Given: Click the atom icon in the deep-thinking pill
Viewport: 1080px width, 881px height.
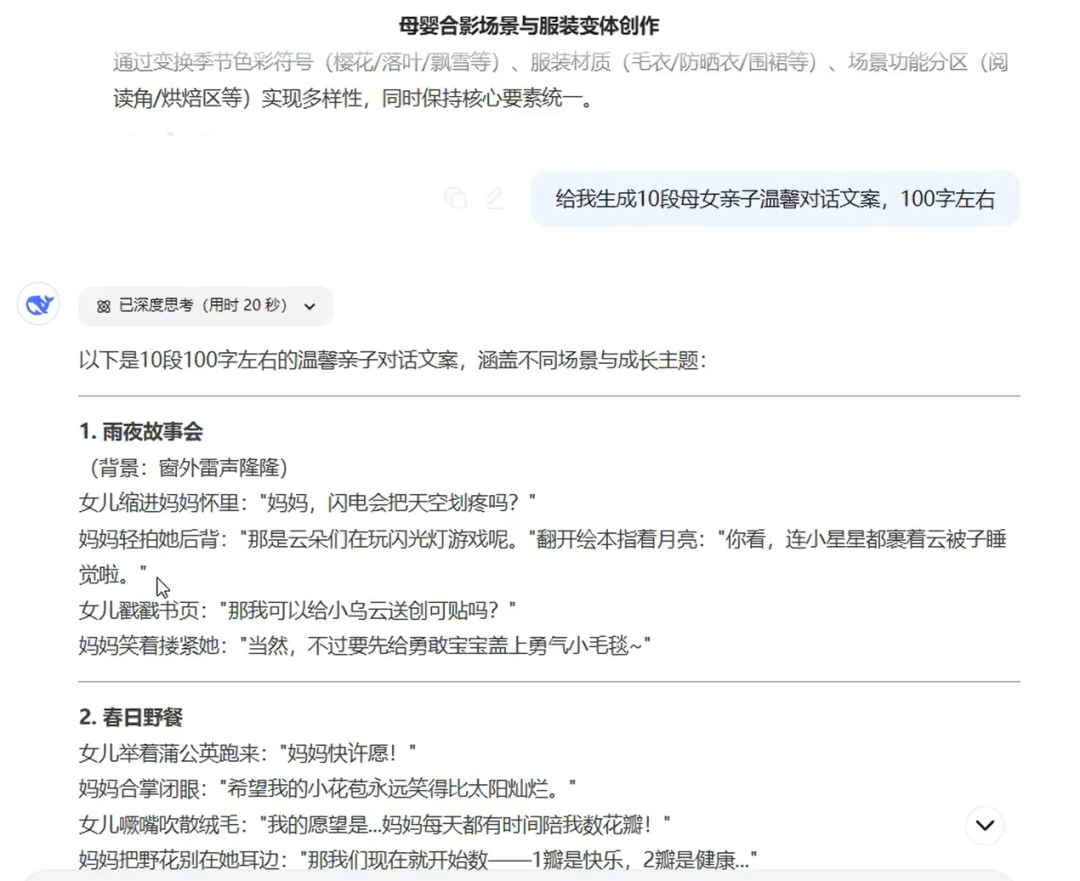Looking at the screenshot, I should click(x=103, y=307).
